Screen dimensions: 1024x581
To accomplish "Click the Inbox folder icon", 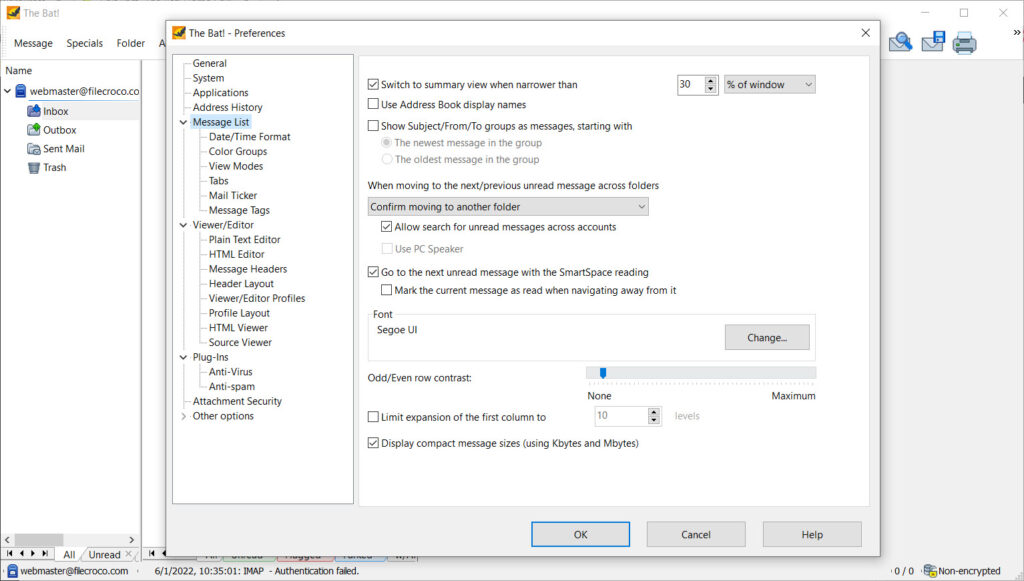I will click(34, 111).
